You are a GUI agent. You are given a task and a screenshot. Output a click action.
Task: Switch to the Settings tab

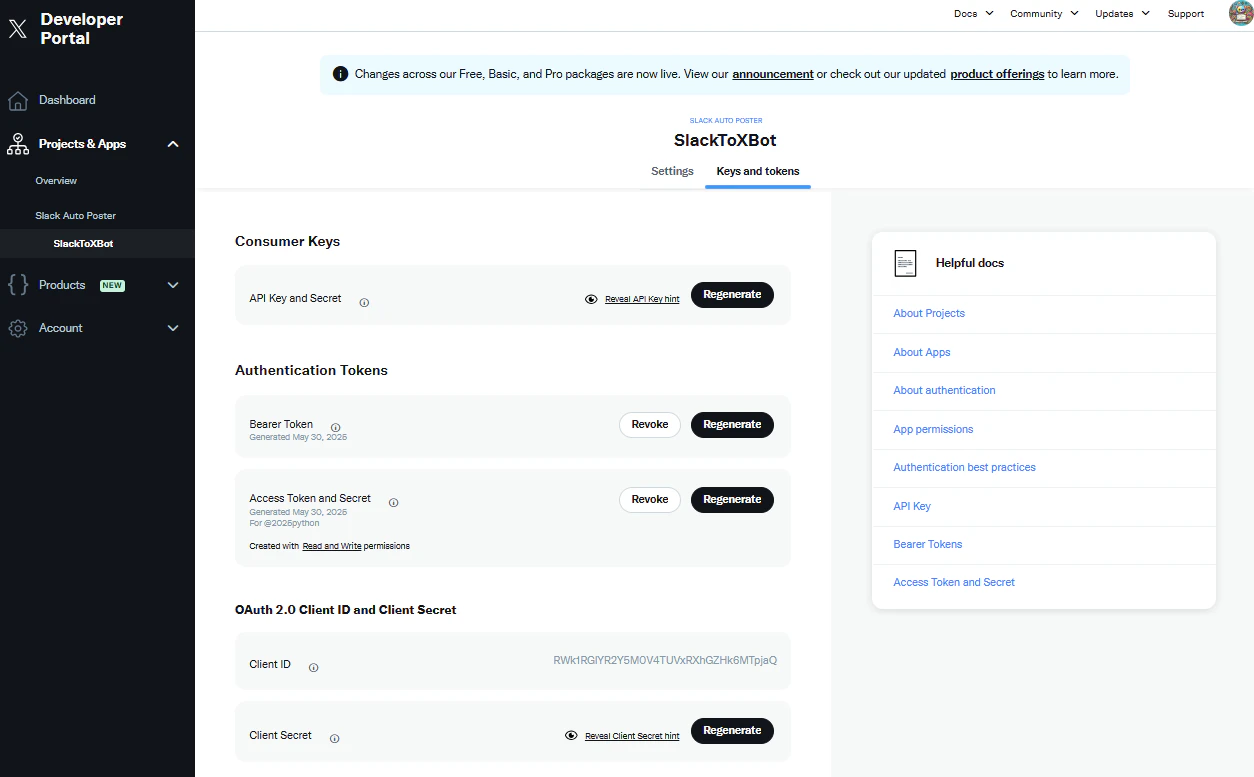pos(672,171)
